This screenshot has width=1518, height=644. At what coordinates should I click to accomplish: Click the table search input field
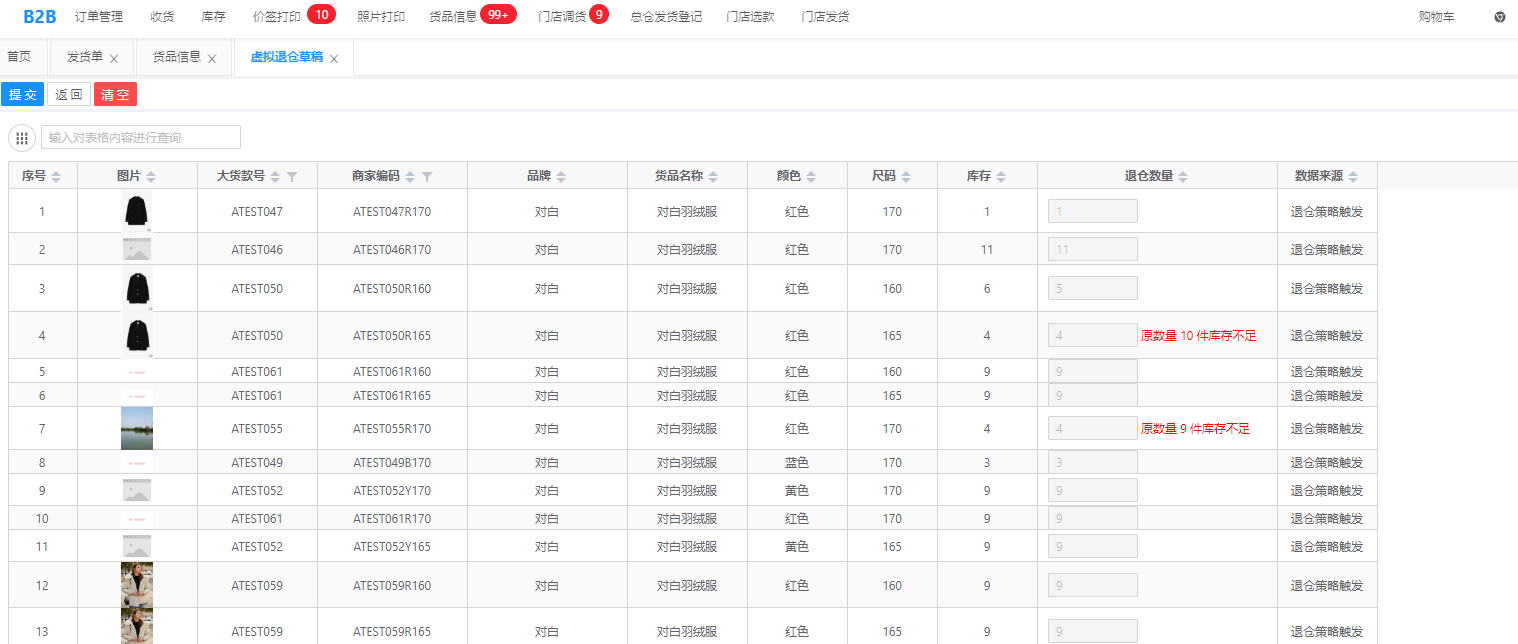coord(140,138)
